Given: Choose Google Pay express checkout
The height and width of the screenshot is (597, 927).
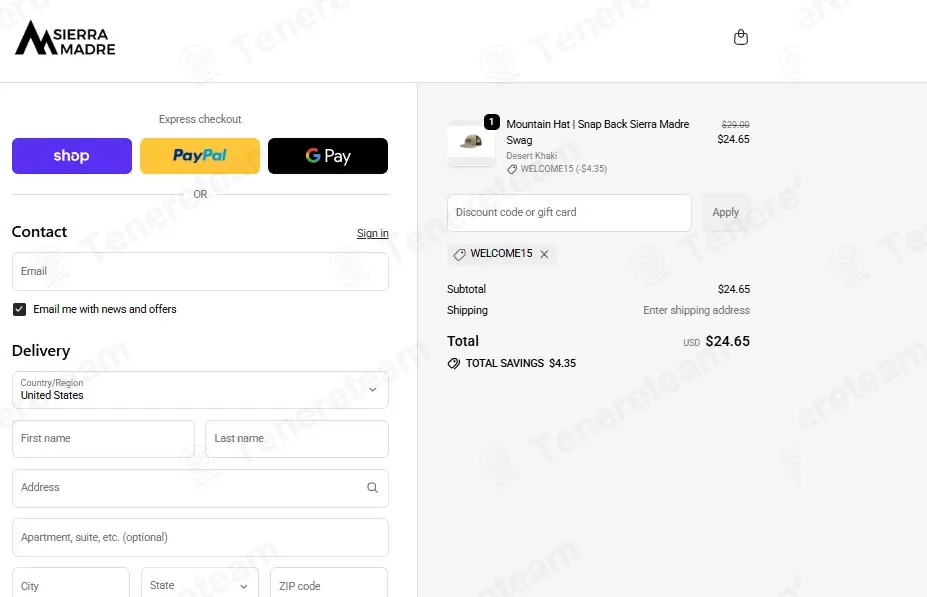Looking at the screenshot, I should [x=328, y=156].
